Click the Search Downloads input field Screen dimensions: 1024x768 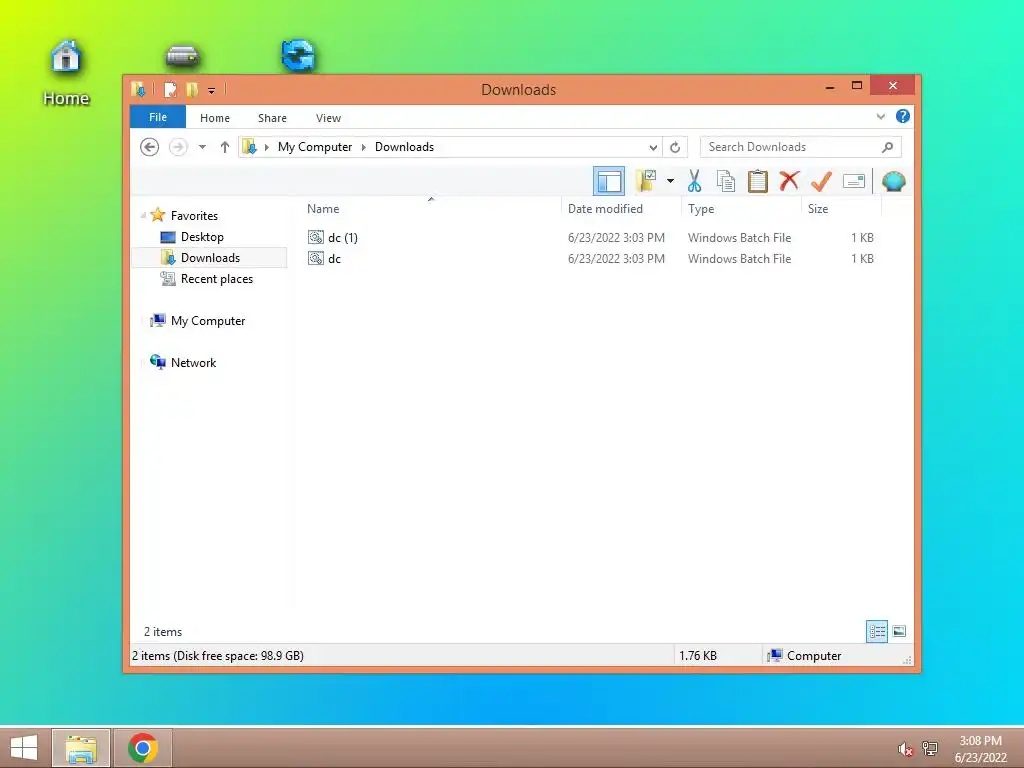point(801,147)
